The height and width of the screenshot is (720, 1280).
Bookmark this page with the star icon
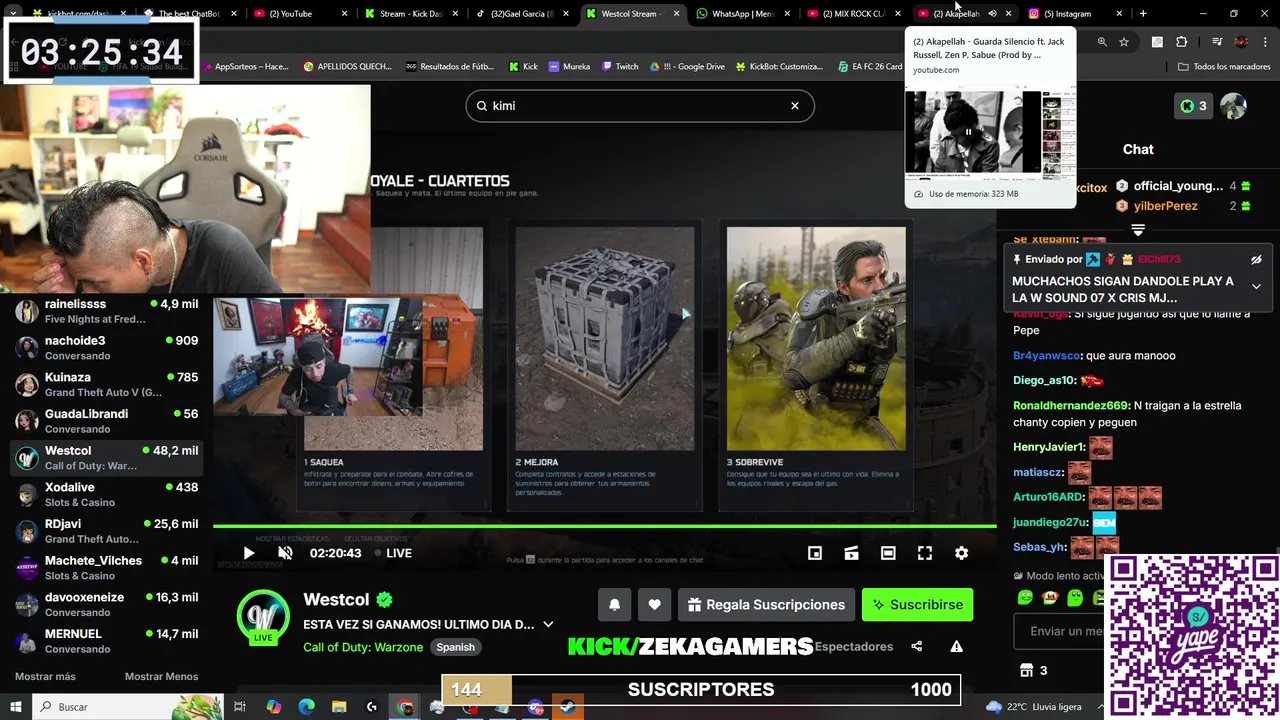(1124, 42)
